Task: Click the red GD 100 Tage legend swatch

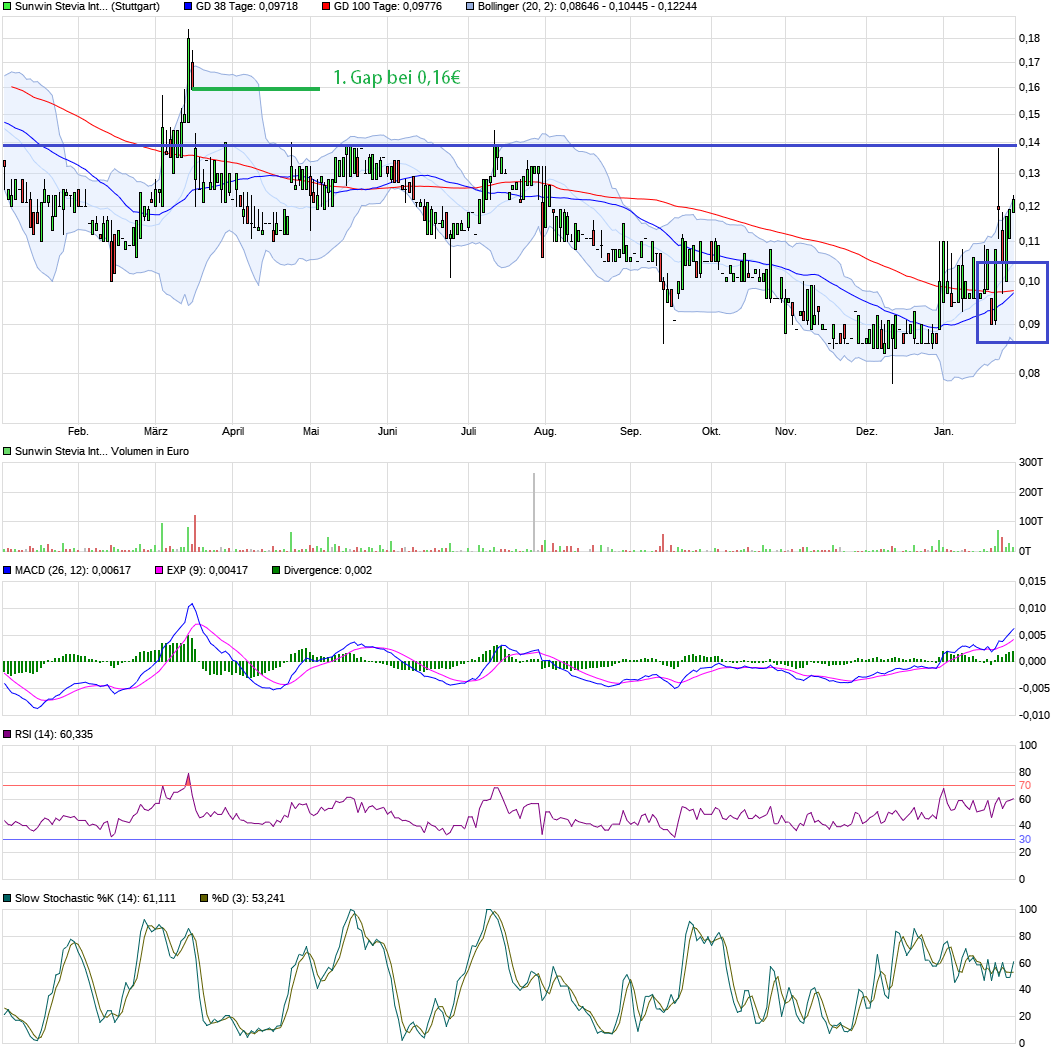Action: (326, 7)
